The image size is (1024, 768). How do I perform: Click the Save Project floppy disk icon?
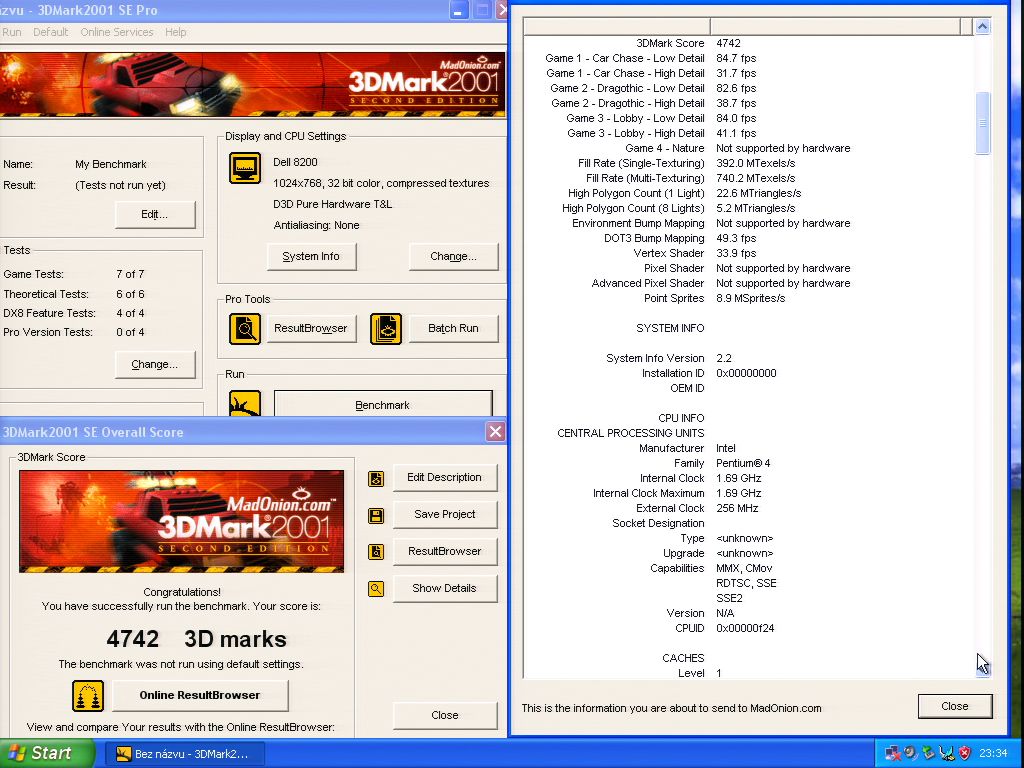pos(376,516)
